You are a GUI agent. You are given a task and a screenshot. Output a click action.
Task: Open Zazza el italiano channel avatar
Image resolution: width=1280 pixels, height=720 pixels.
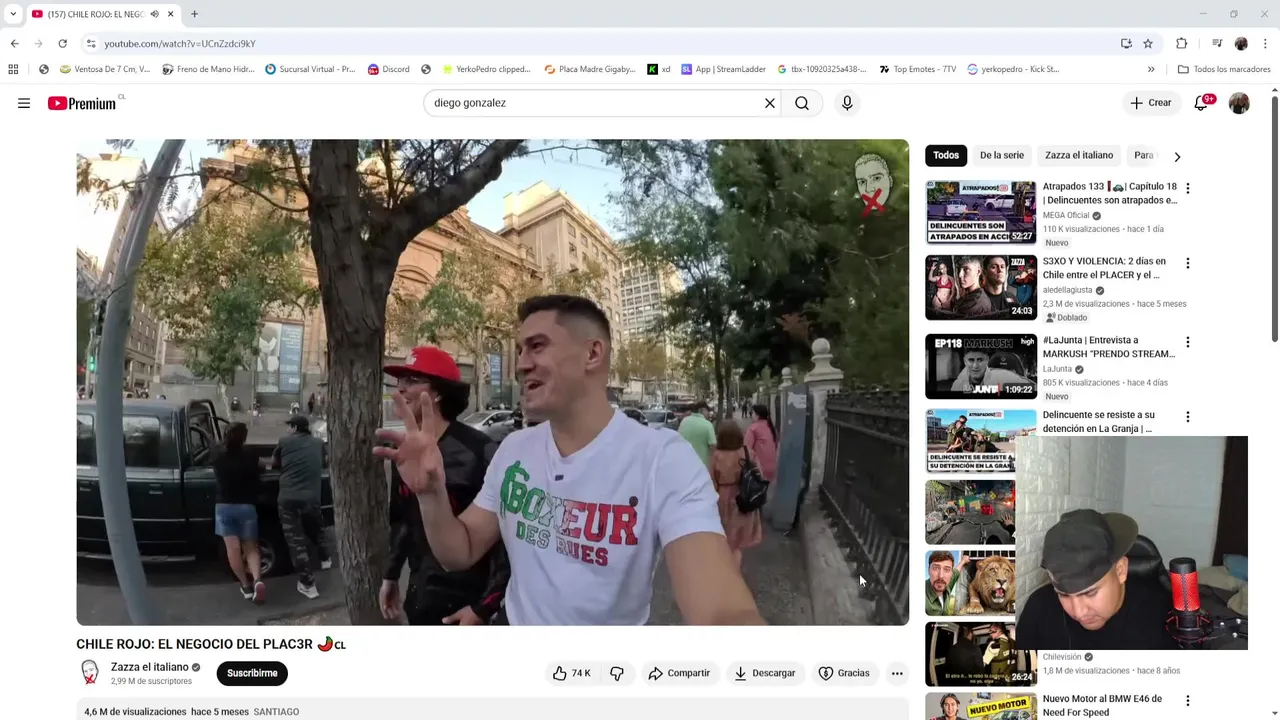coord(90,673)
